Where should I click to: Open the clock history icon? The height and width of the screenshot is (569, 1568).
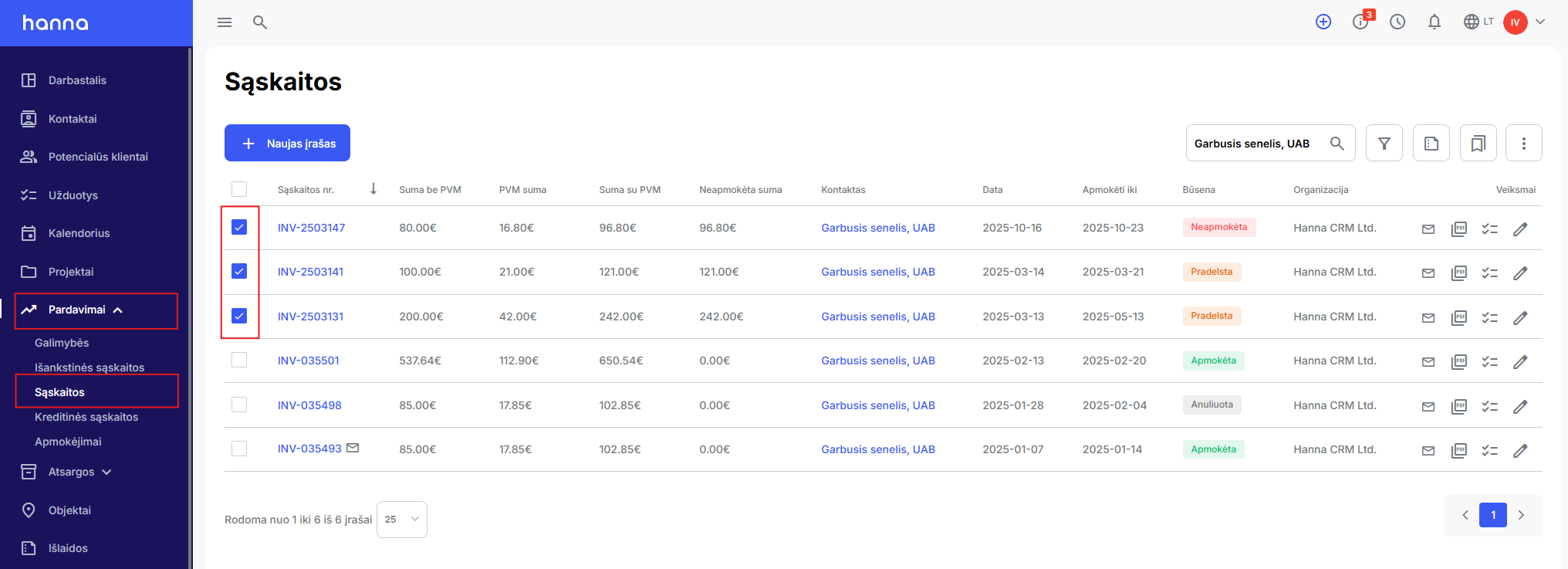click(x=1397, y=22)
